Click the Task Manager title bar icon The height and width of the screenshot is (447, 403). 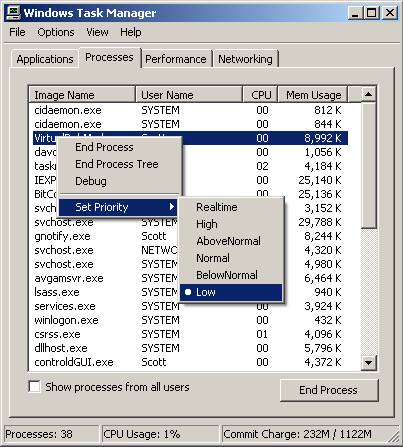[13, 13]
